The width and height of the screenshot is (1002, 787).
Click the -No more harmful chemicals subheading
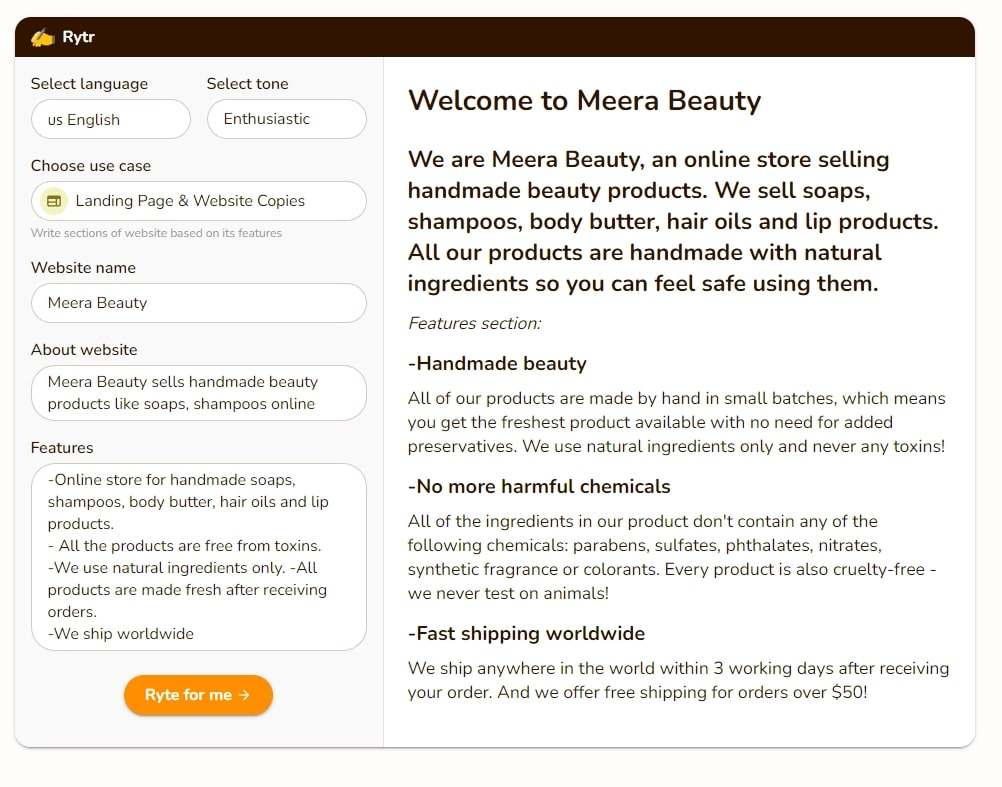point(539,487)
